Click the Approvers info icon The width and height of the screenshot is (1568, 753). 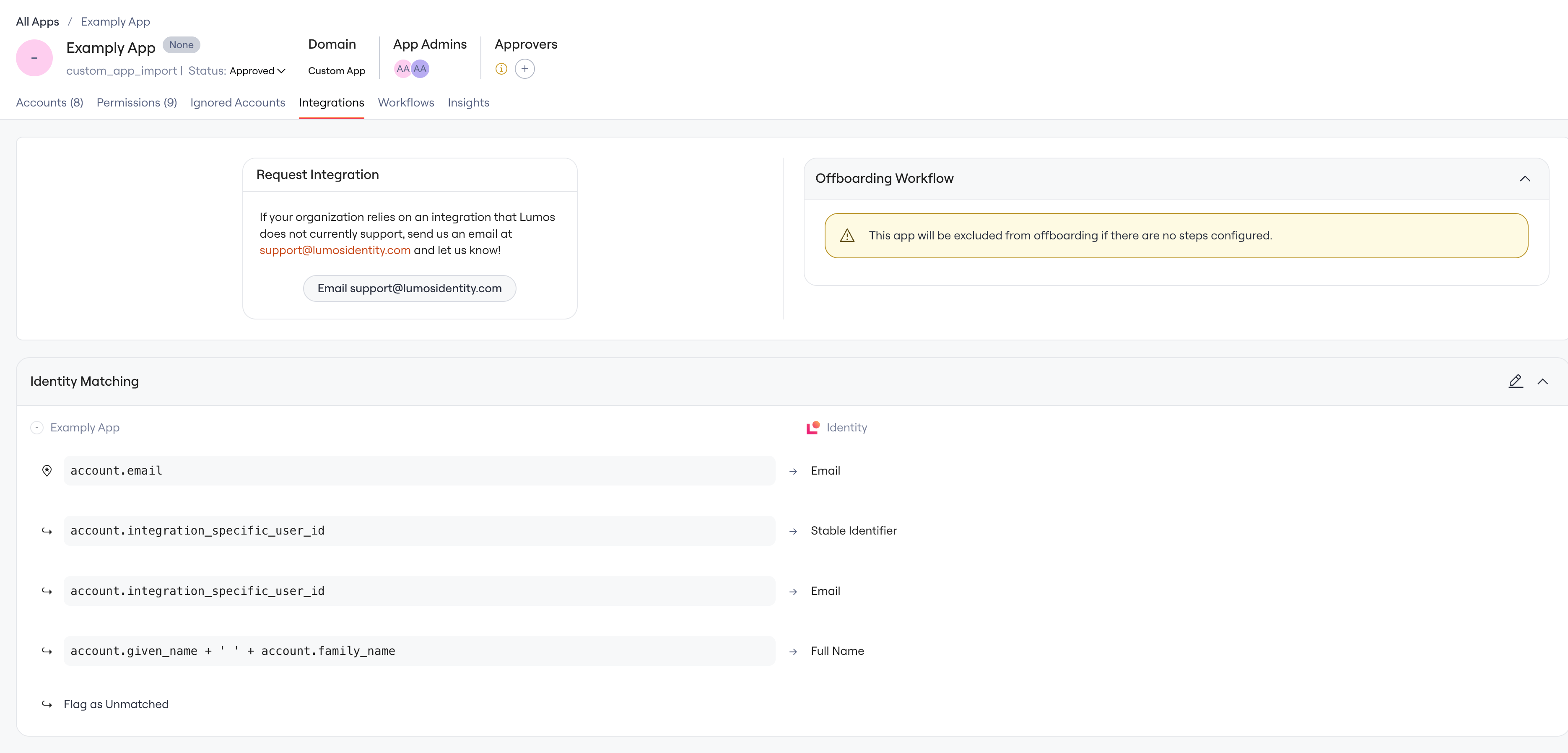pyautogui.click(x=501, y=69)
